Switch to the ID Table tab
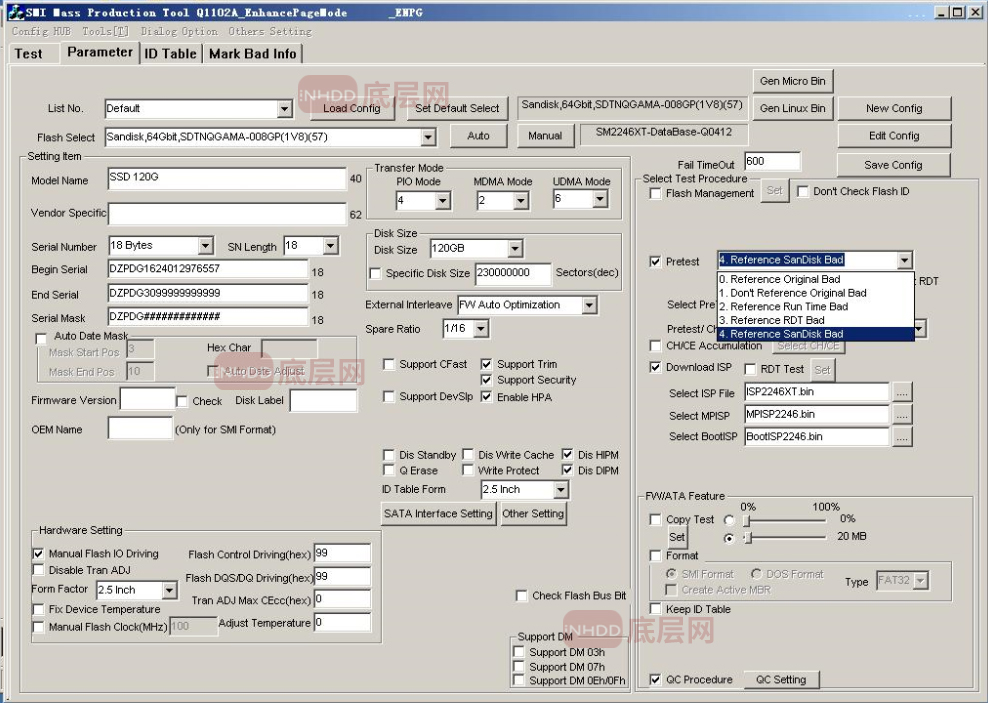 point(171,54)
